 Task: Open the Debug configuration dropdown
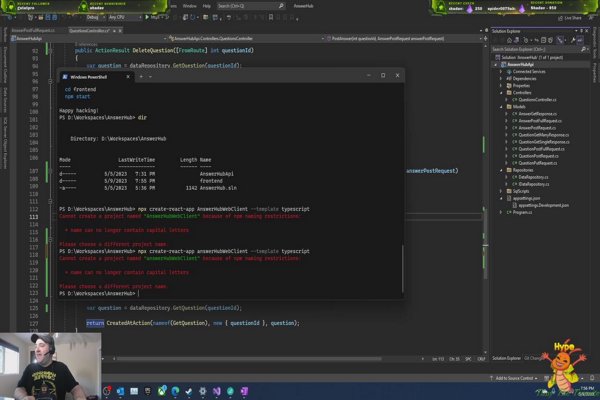coord(96,17)
